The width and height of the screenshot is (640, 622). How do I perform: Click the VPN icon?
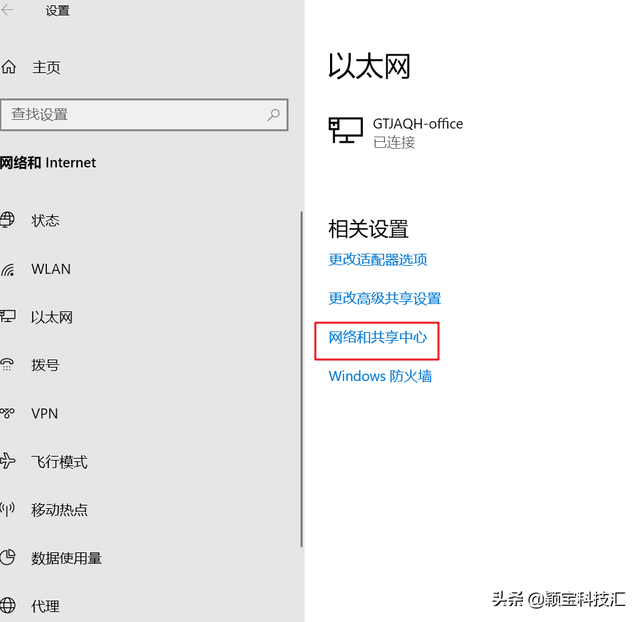click(7, 413)
